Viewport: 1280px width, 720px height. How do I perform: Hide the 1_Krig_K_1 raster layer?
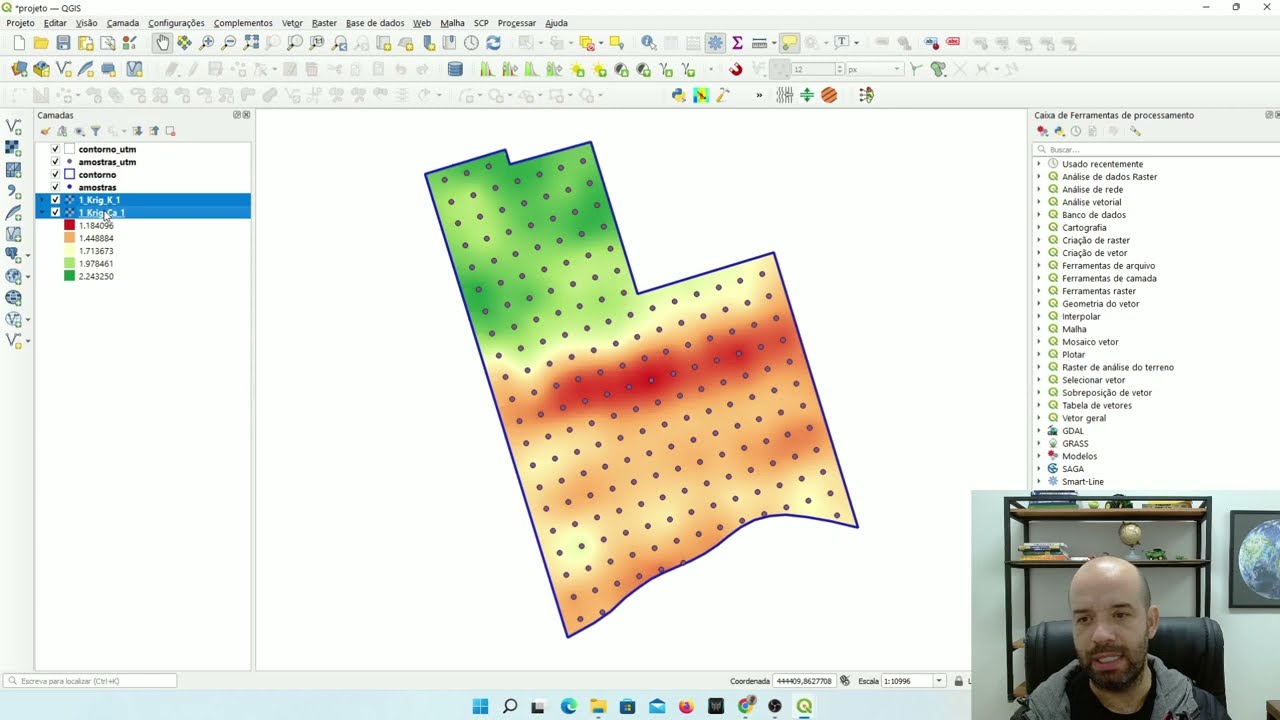[x=56, y=200]
